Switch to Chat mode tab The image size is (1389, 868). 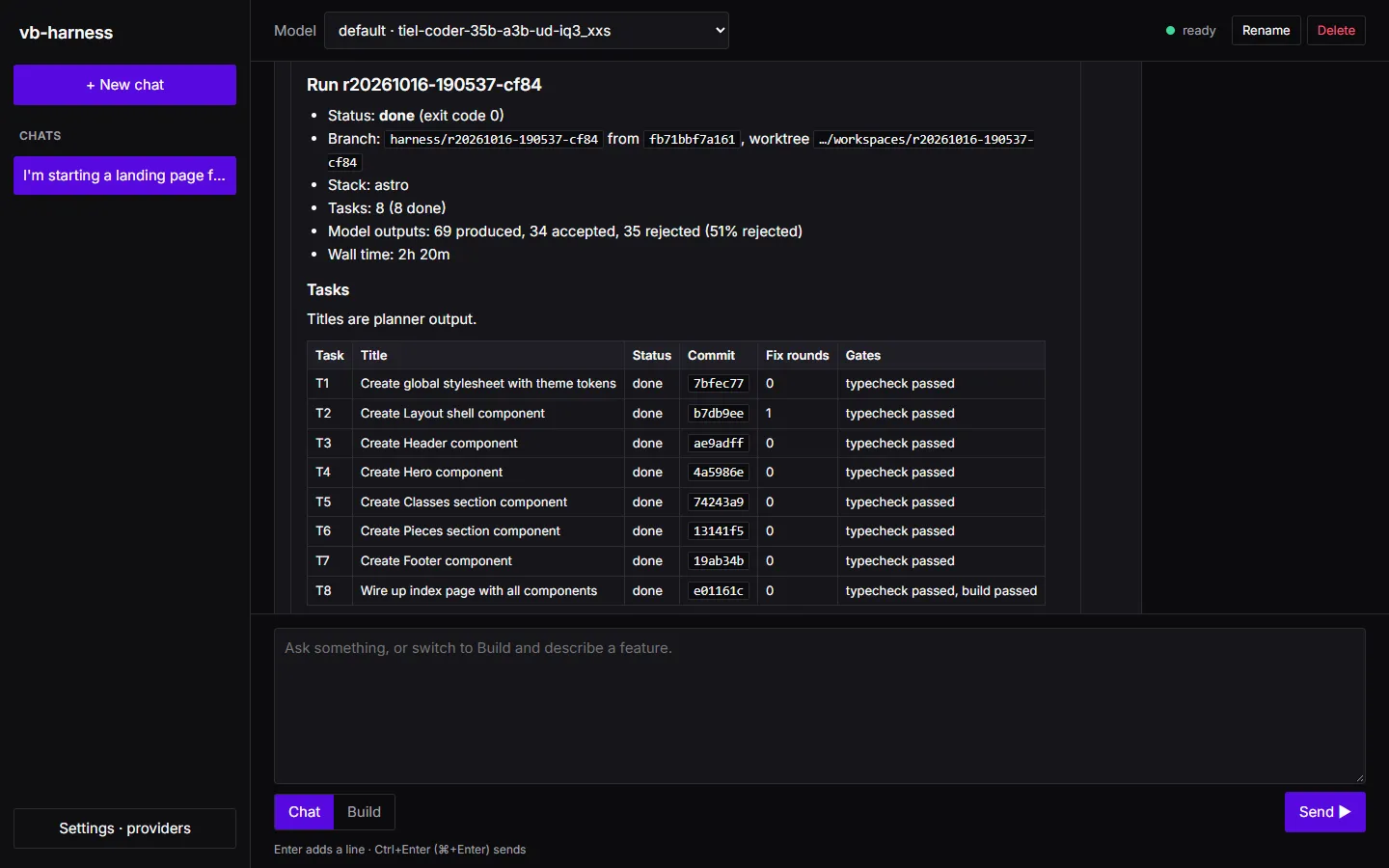pyautogui.click(x=304, y=812)
